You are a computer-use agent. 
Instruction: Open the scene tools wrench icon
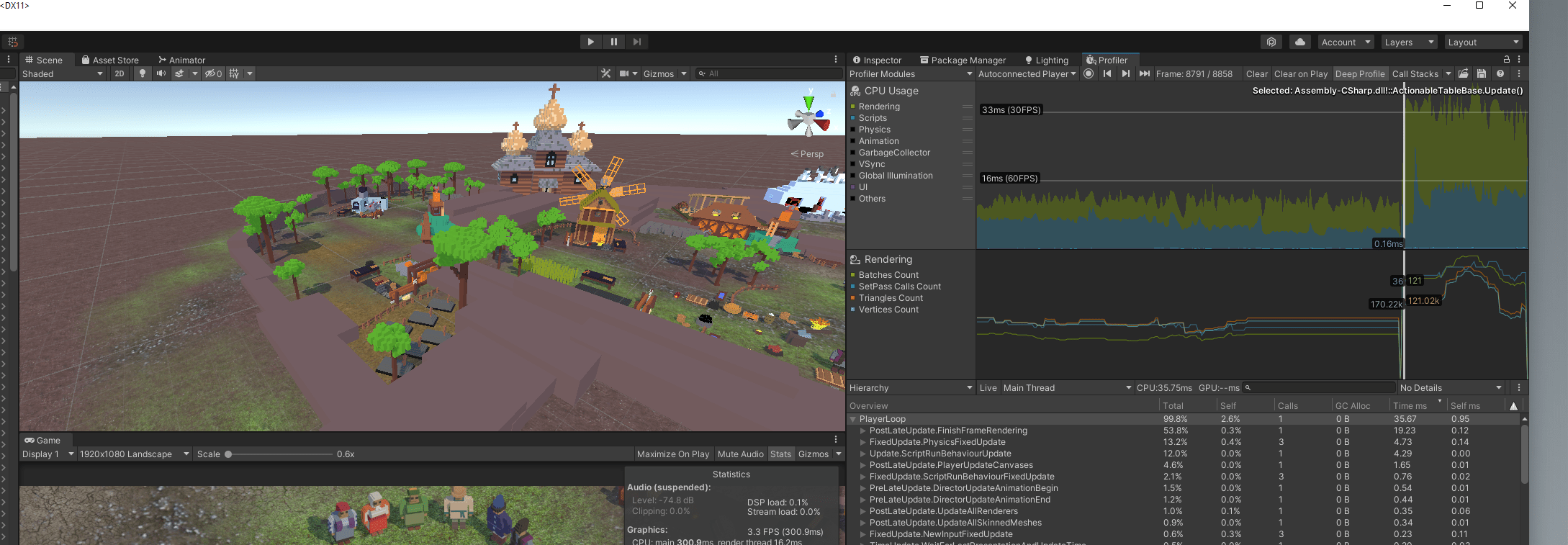click(x=606, y=73)
